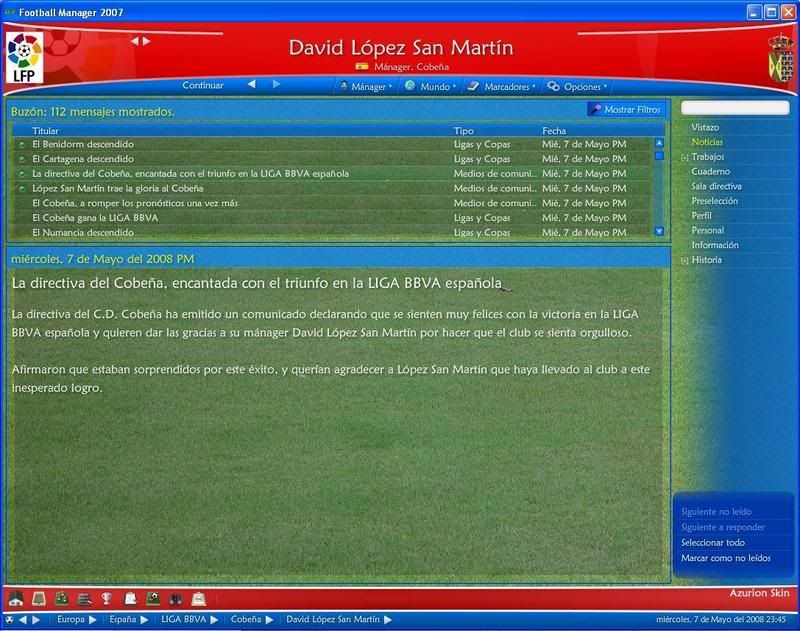This screenshot has height=631, width=800.
Task: Click the football icon in the bottom navigation bar
Action: pos(9,620)
